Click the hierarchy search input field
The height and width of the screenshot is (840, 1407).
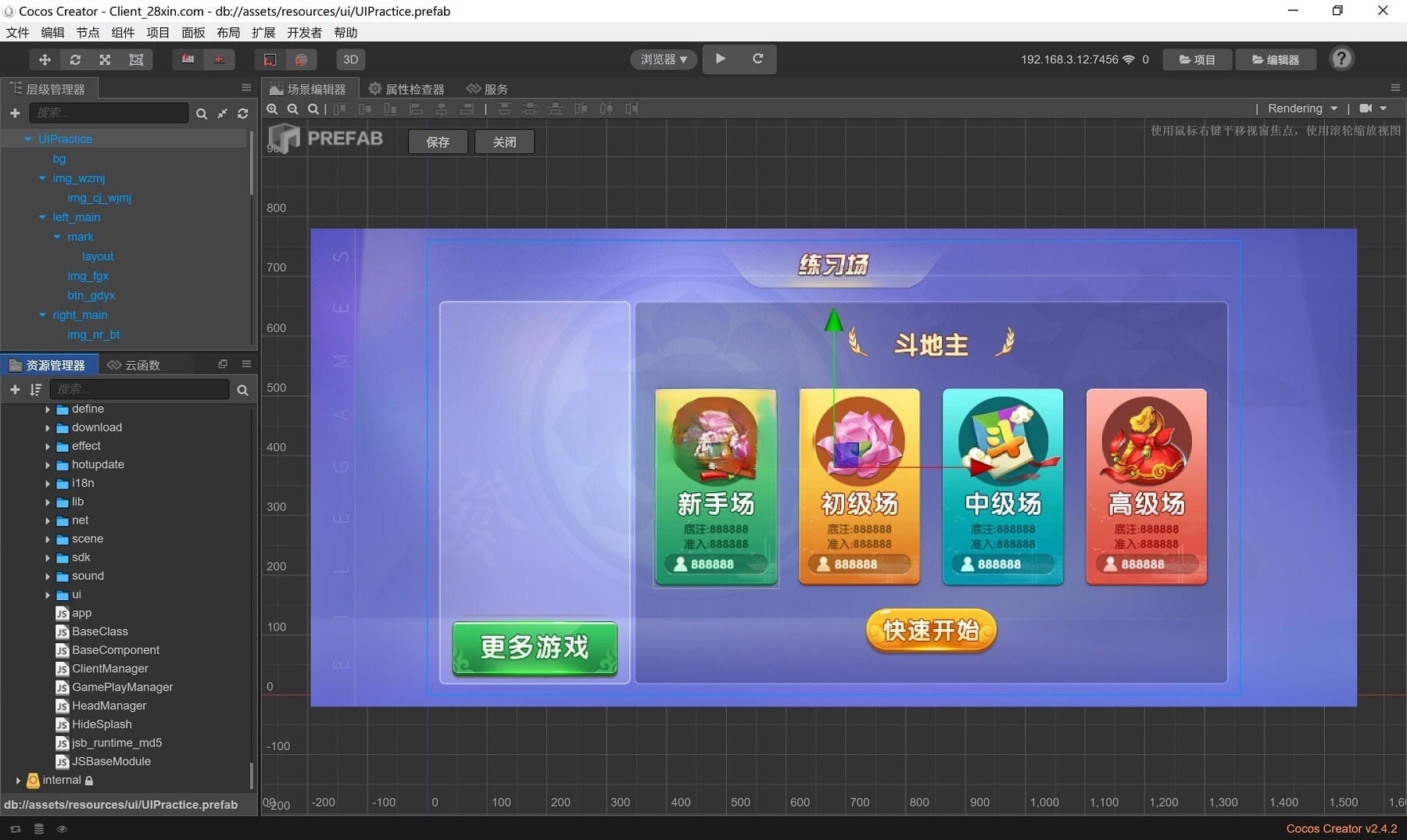(x=109, y=113)
